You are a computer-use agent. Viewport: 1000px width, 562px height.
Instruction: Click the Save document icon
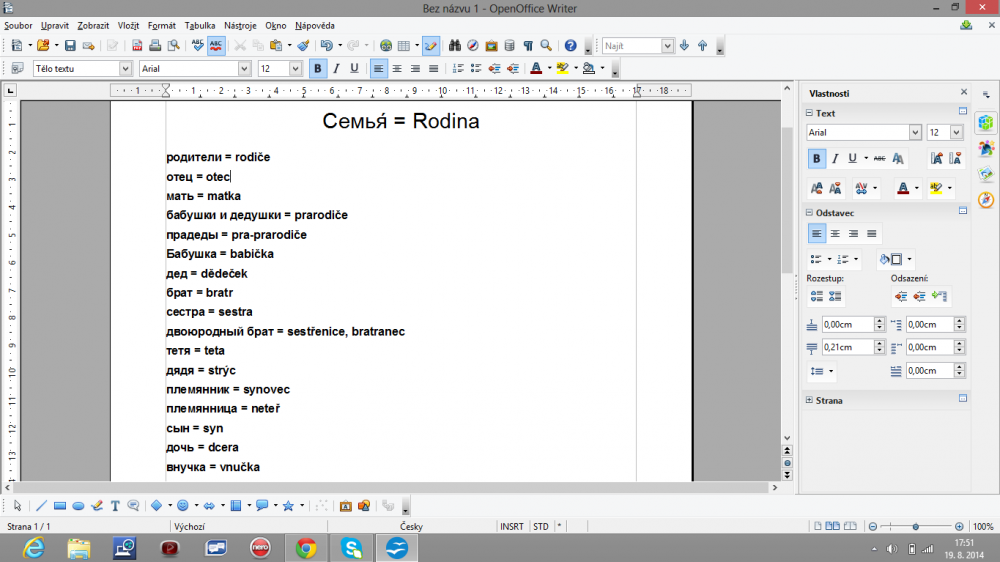tap(70, 46)
